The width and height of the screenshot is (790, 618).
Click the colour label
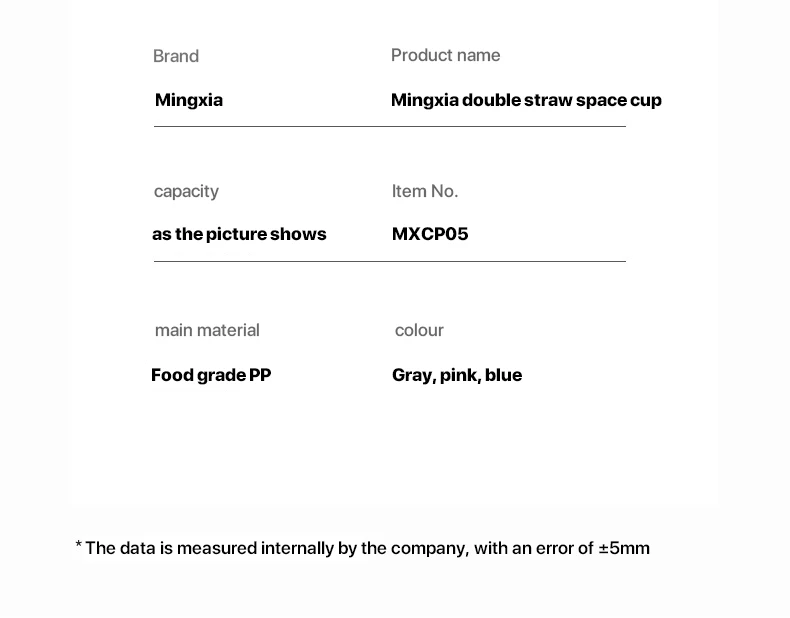(419, 330)
